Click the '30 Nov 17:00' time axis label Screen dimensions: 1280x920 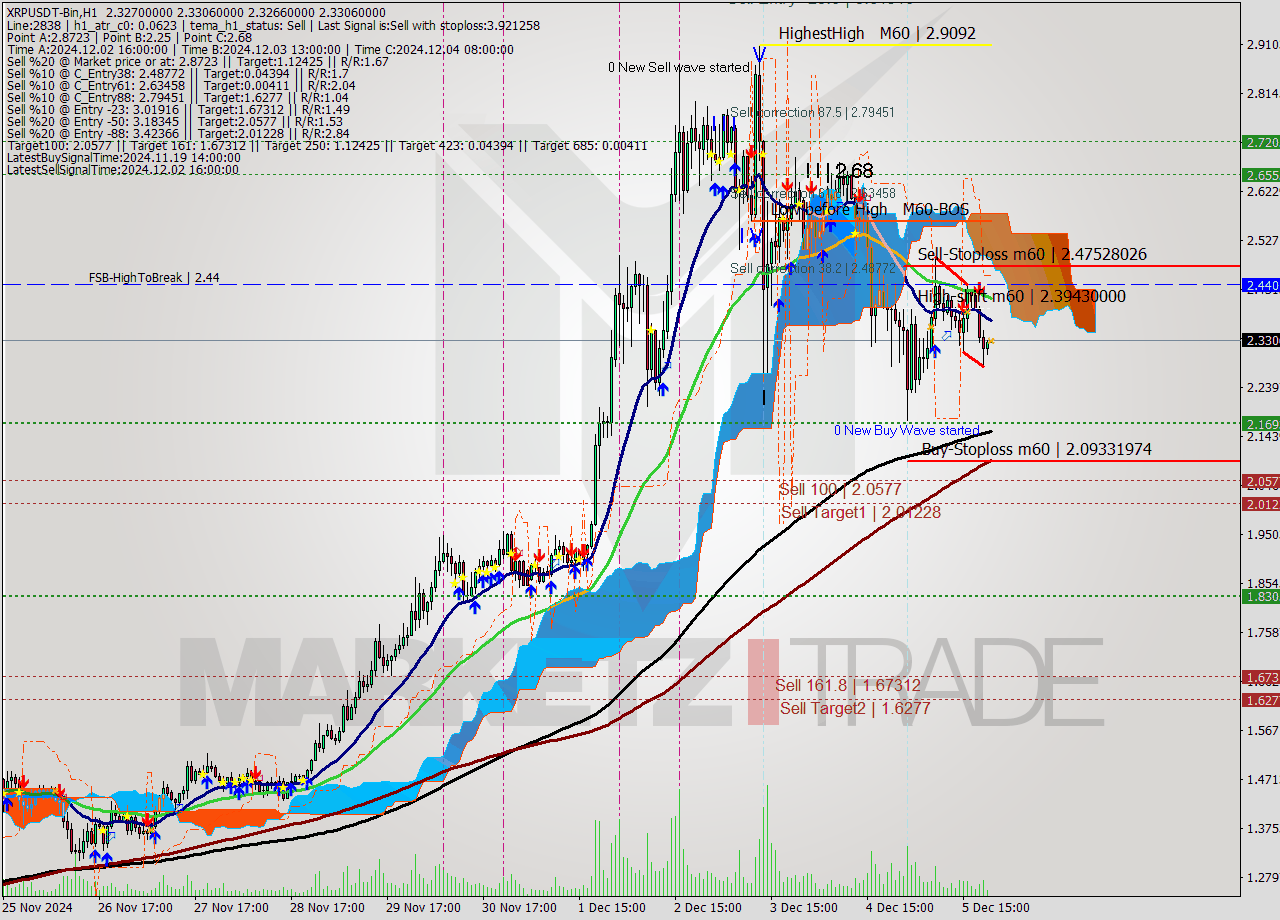(x=520, y=908)
